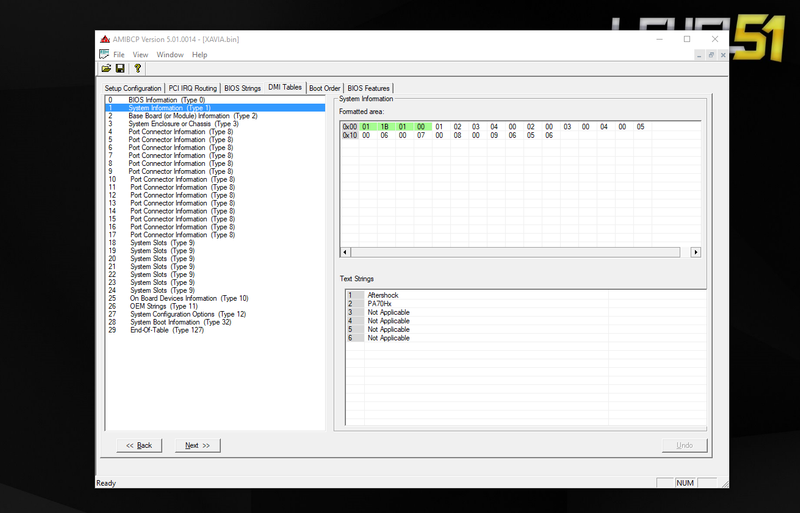Open the File menu
Viewport: 800px width, 513px height.
pos(119,55)
